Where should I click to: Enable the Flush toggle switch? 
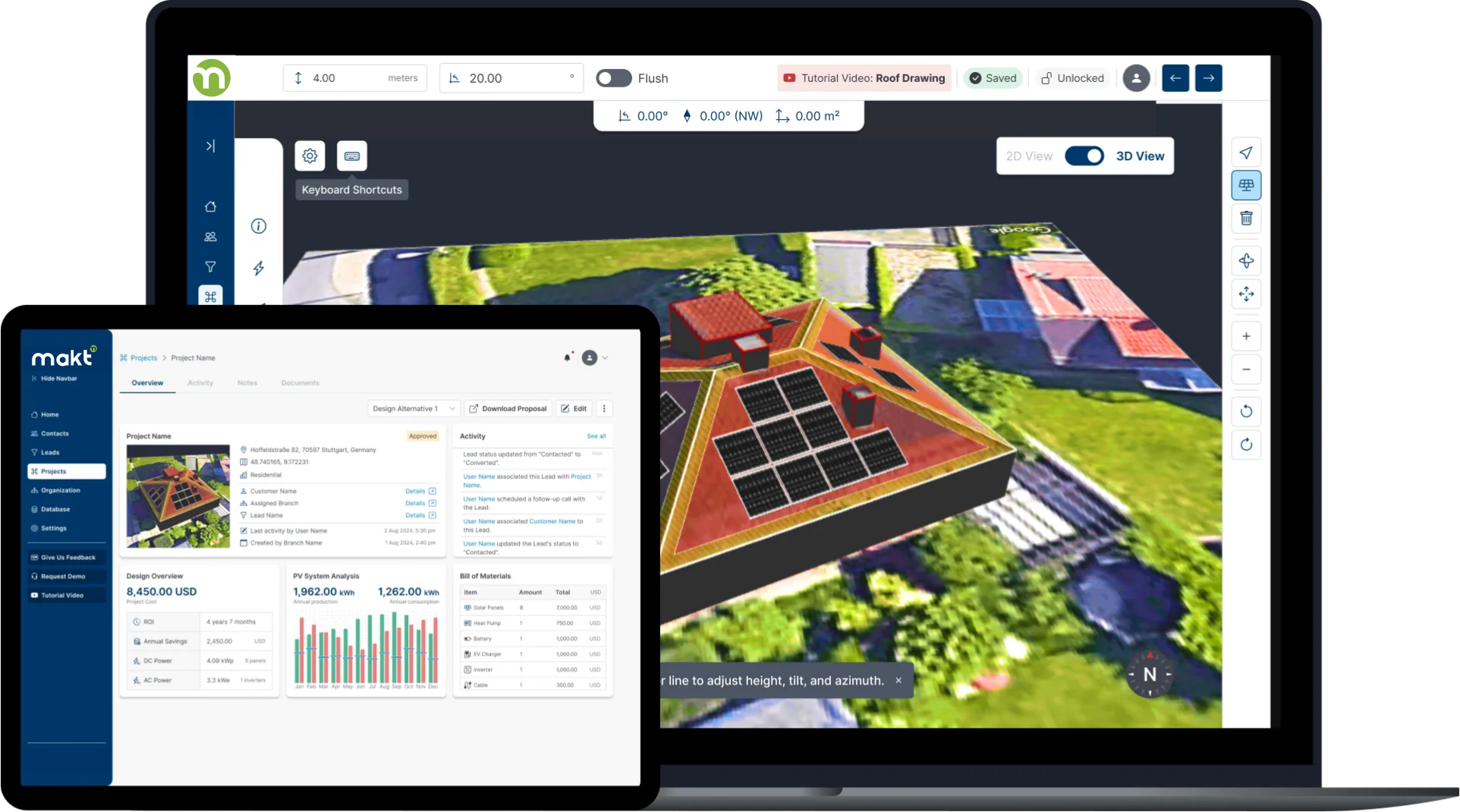pyautogui.click(x=613, y=78)
